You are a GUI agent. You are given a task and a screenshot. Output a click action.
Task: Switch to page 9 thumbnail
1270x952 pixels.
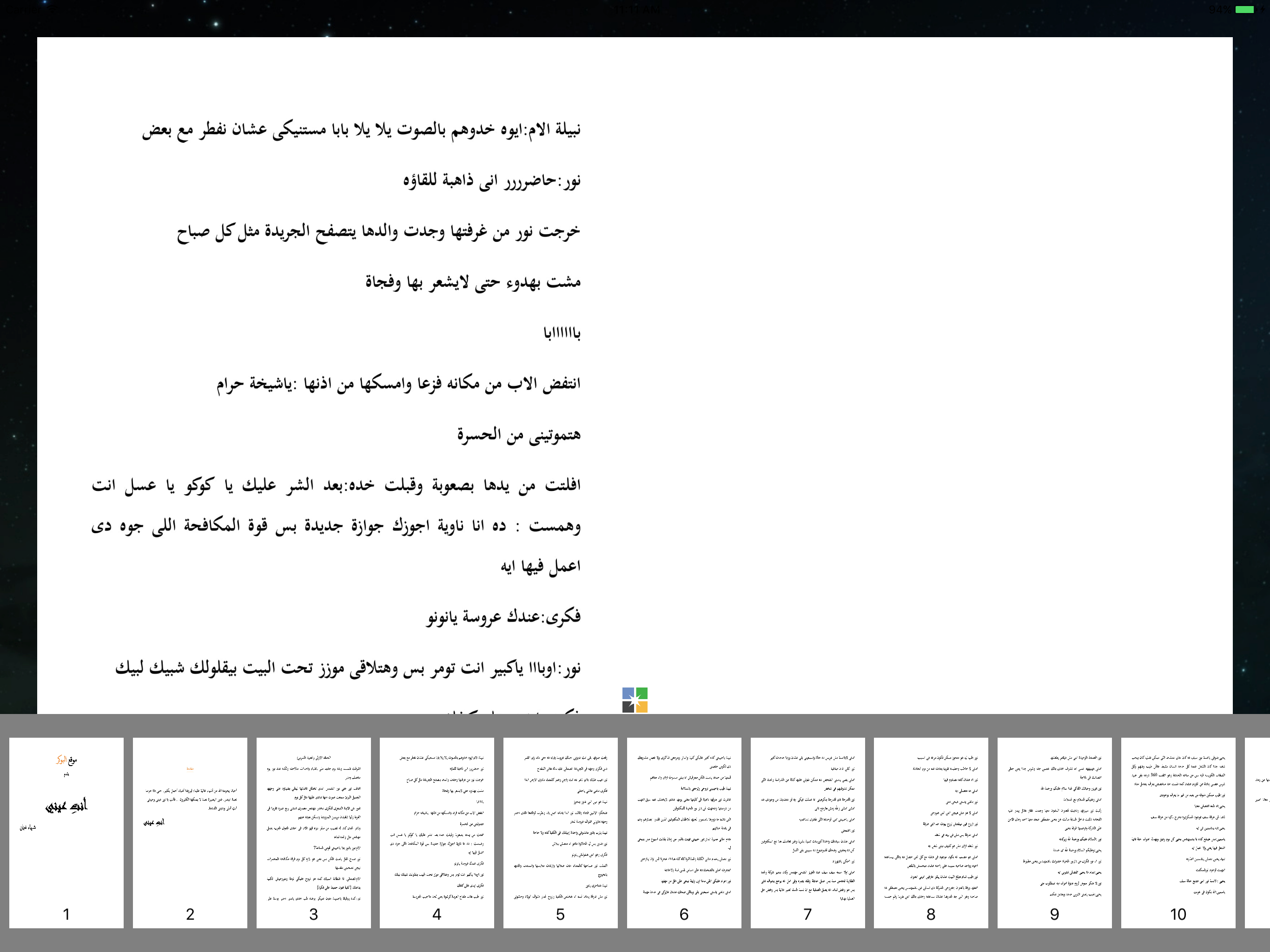tap(1055, 833)
